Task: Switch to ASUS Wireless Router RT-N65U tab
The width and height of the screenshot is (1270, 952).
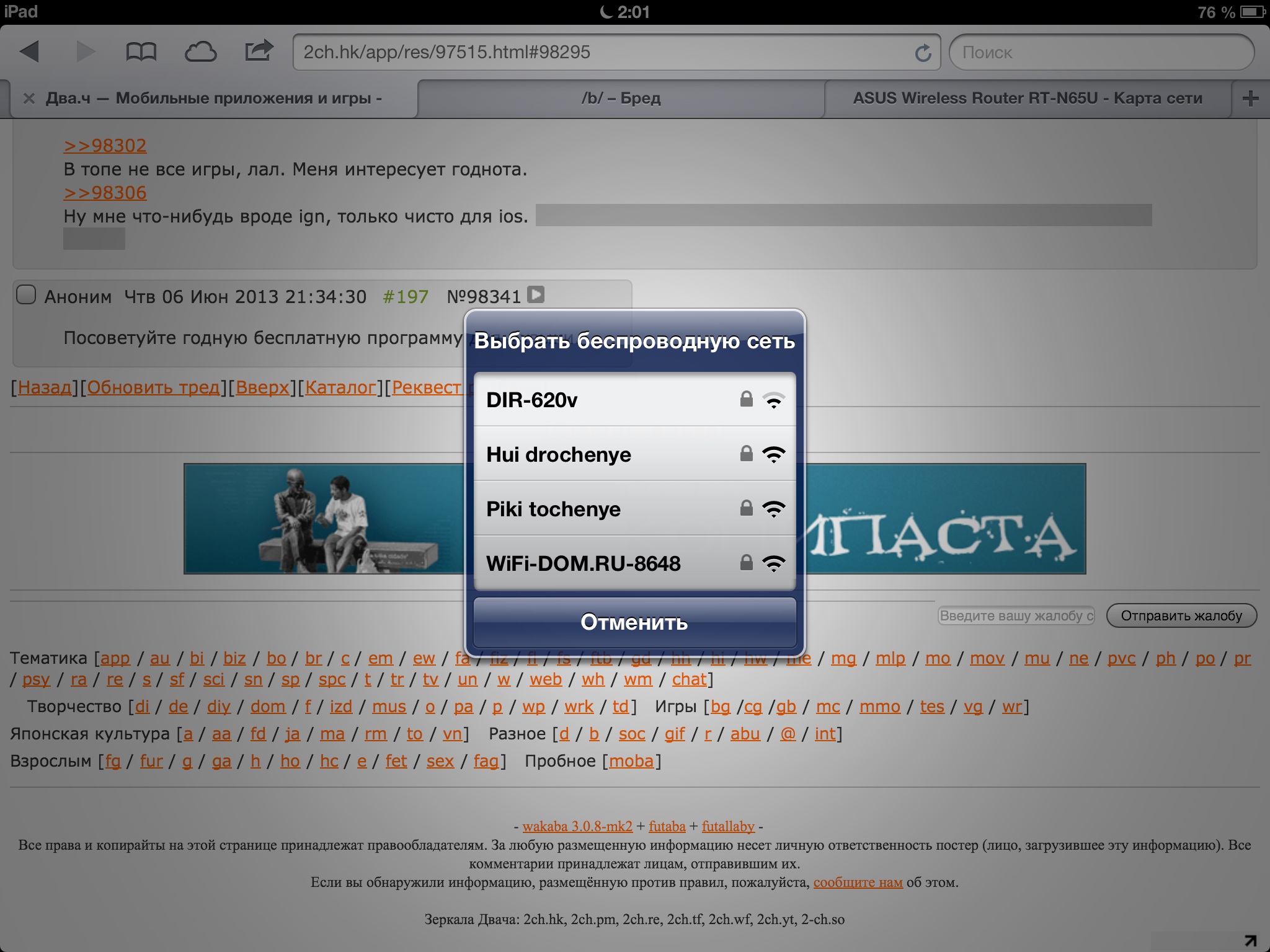Action: click(1028, 98)
